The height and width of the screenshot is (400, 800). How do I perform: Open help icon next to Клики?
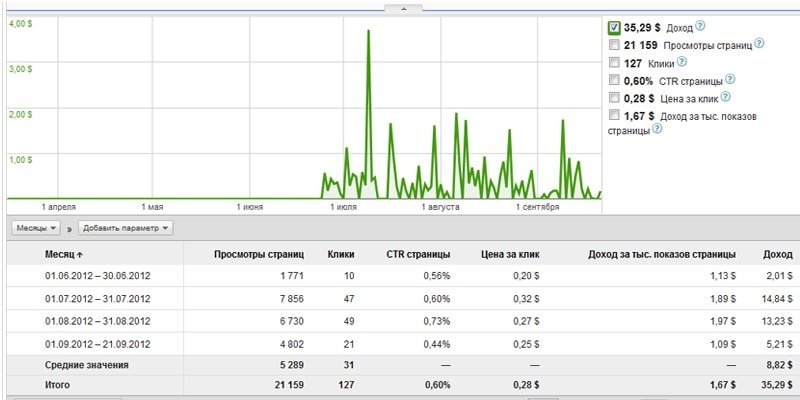pyautogui.click(x=682, y=62)
